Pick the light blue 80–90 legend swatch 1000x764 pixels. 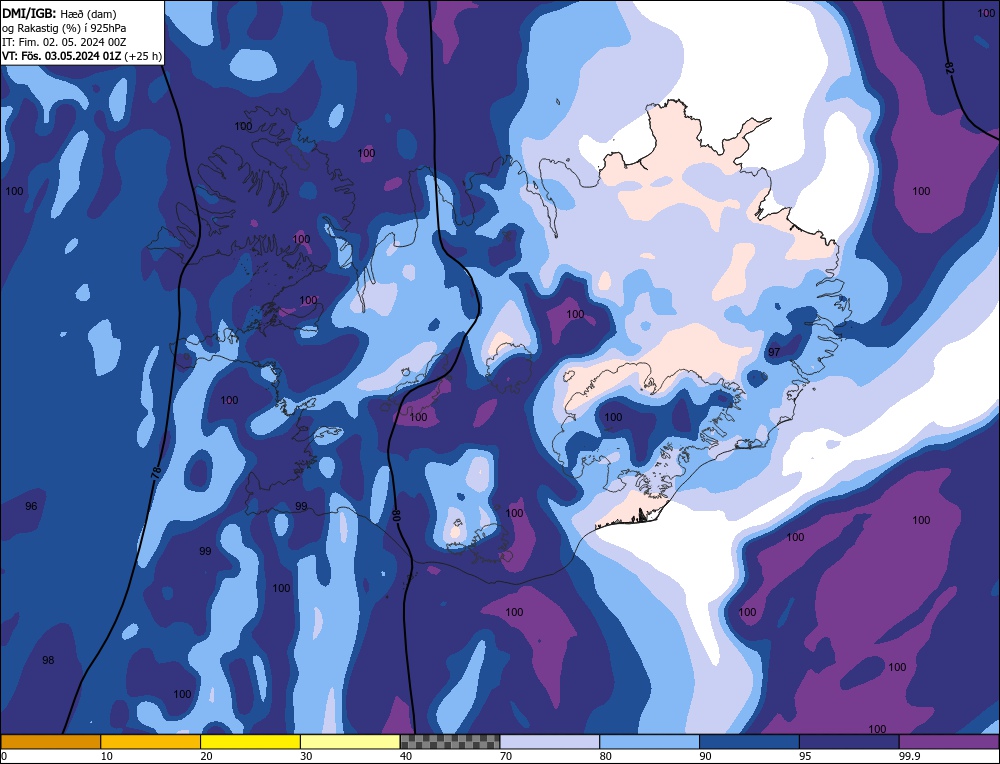(x=649, y=742)
